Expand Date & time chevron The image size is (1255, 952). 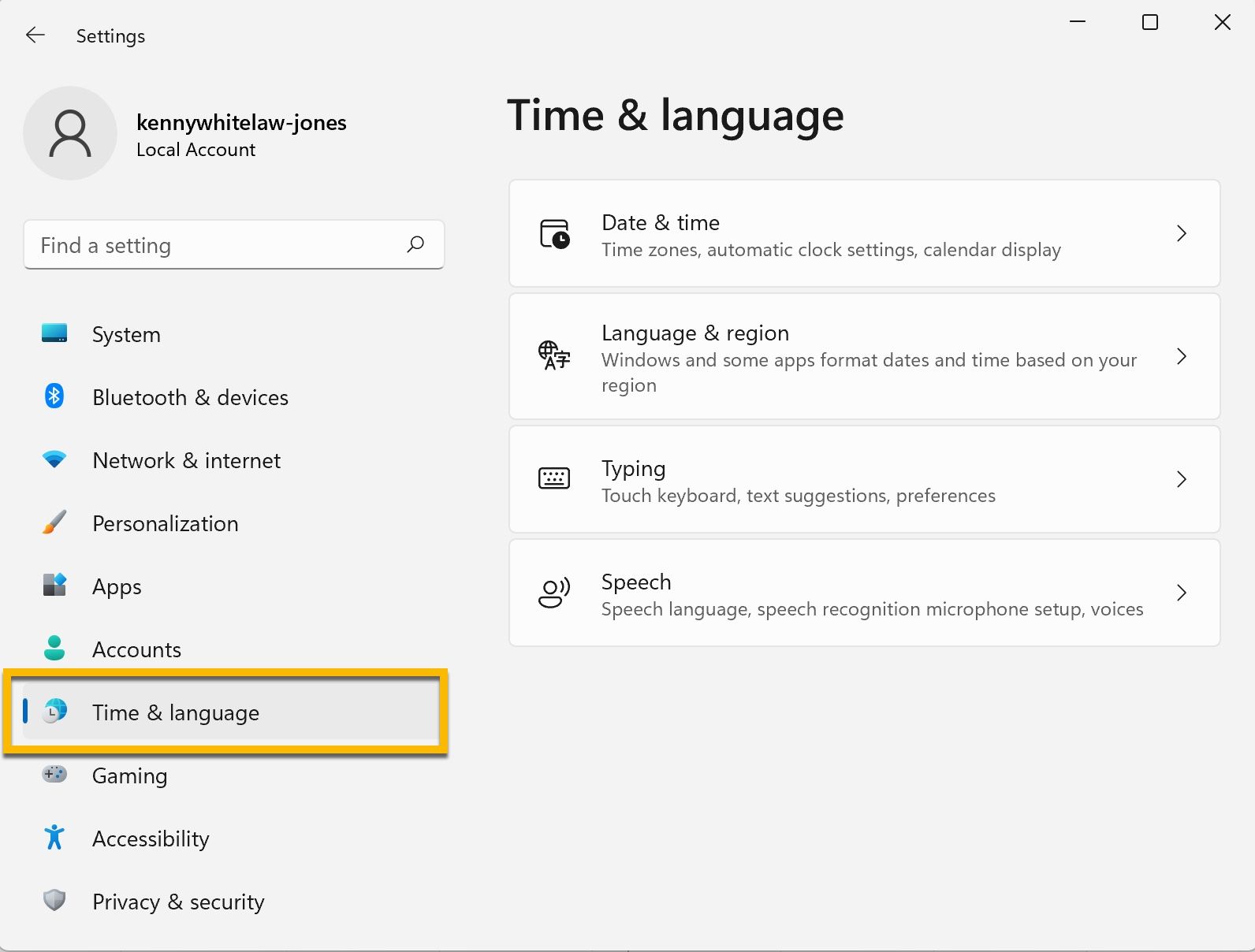coord(1181,233)
